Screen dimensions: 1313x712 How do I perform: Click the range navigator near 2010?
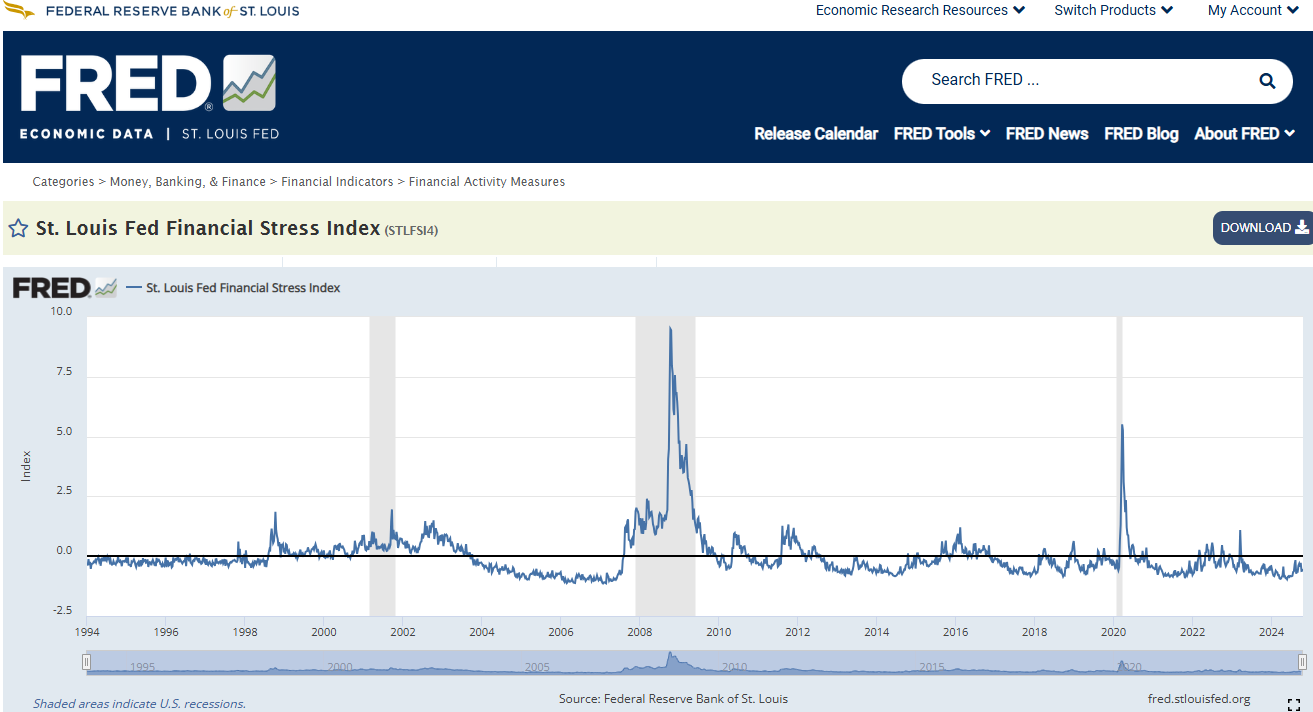pos(734,667)
